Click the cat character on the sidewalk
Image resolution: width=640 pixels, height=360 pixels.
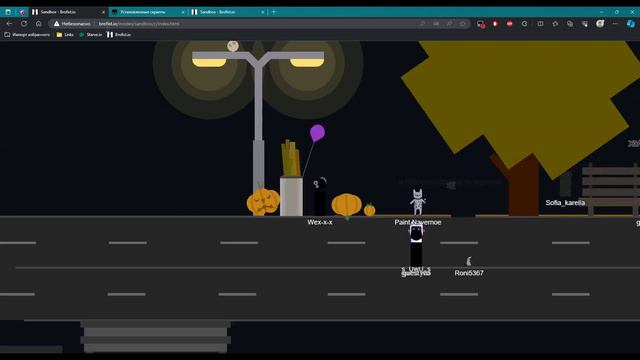[x=418, y=202]
